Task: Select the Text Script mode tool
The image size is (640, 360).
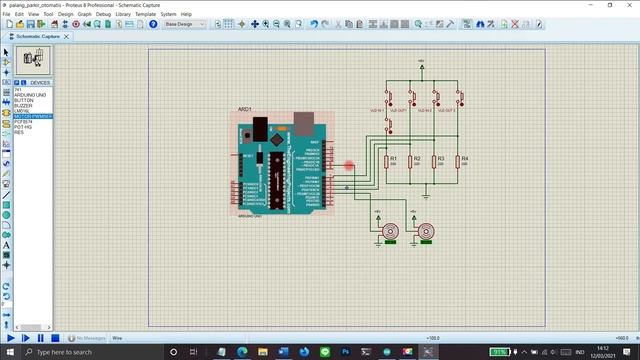Action: point(6,93)
